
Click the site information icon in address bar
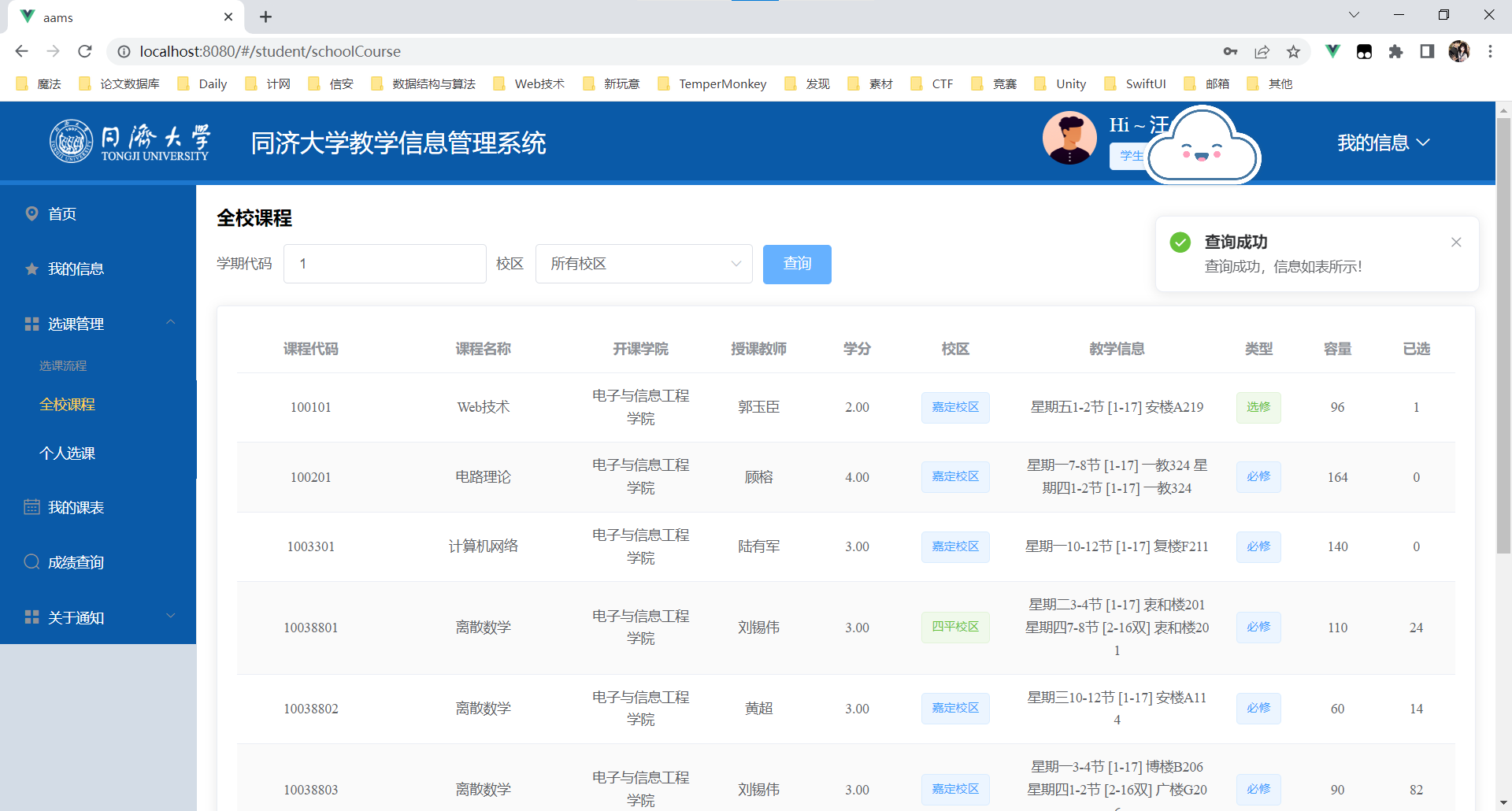pos(124,51)
